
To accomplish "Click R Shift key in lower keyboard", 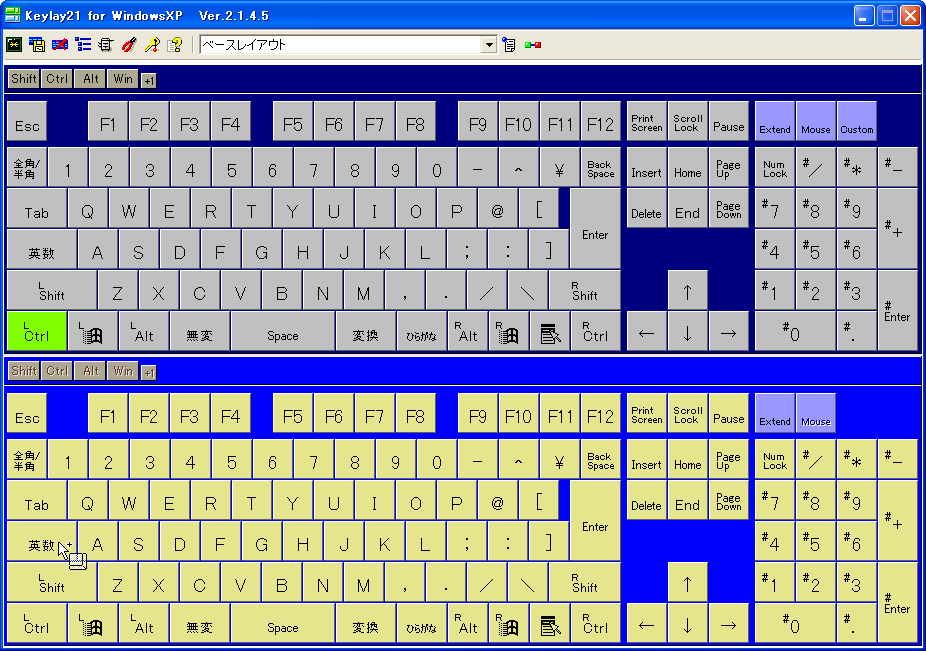I will tap(585, 582).
